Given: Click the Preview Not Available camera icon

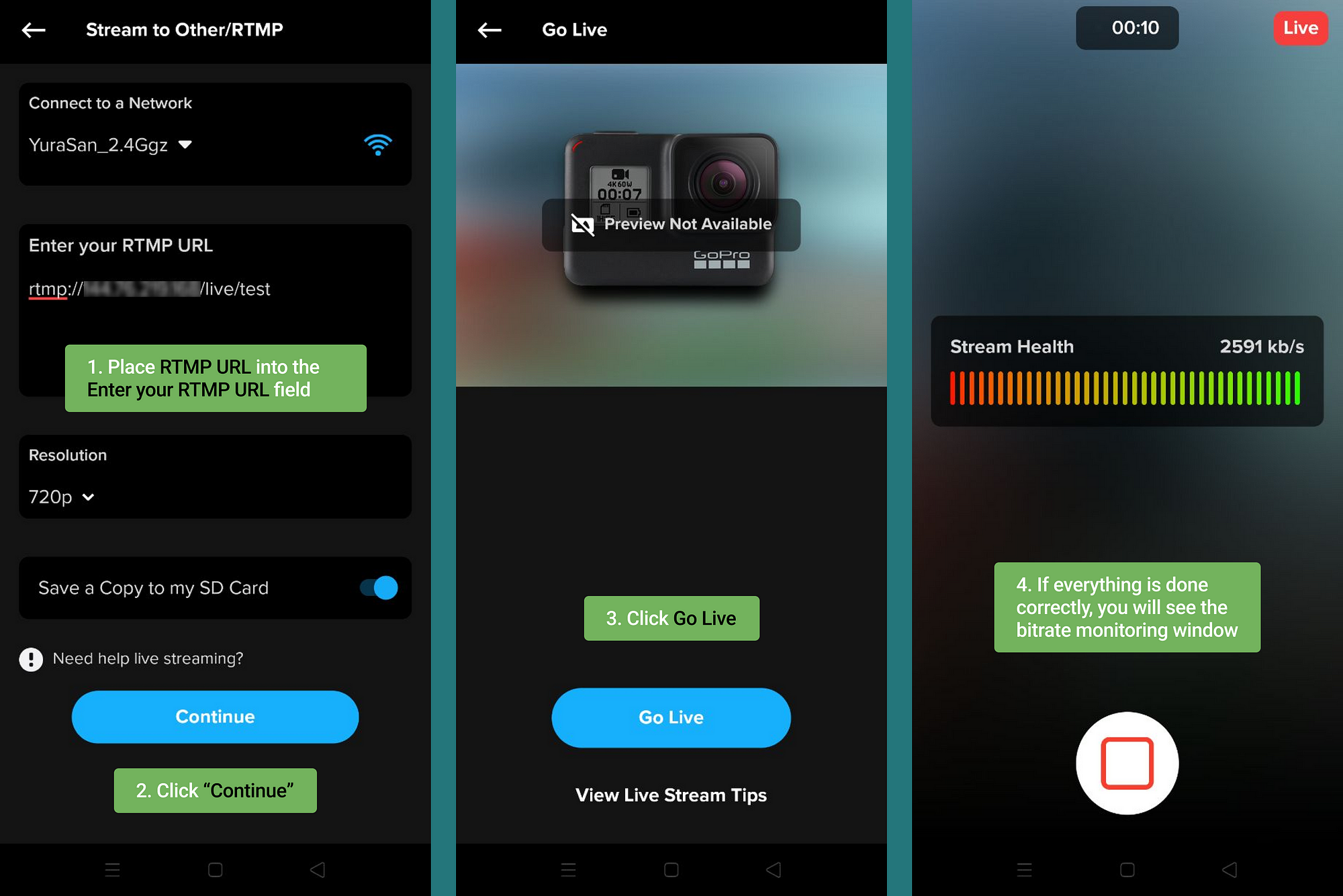Looking at the screenshot, I should (582, 223).
